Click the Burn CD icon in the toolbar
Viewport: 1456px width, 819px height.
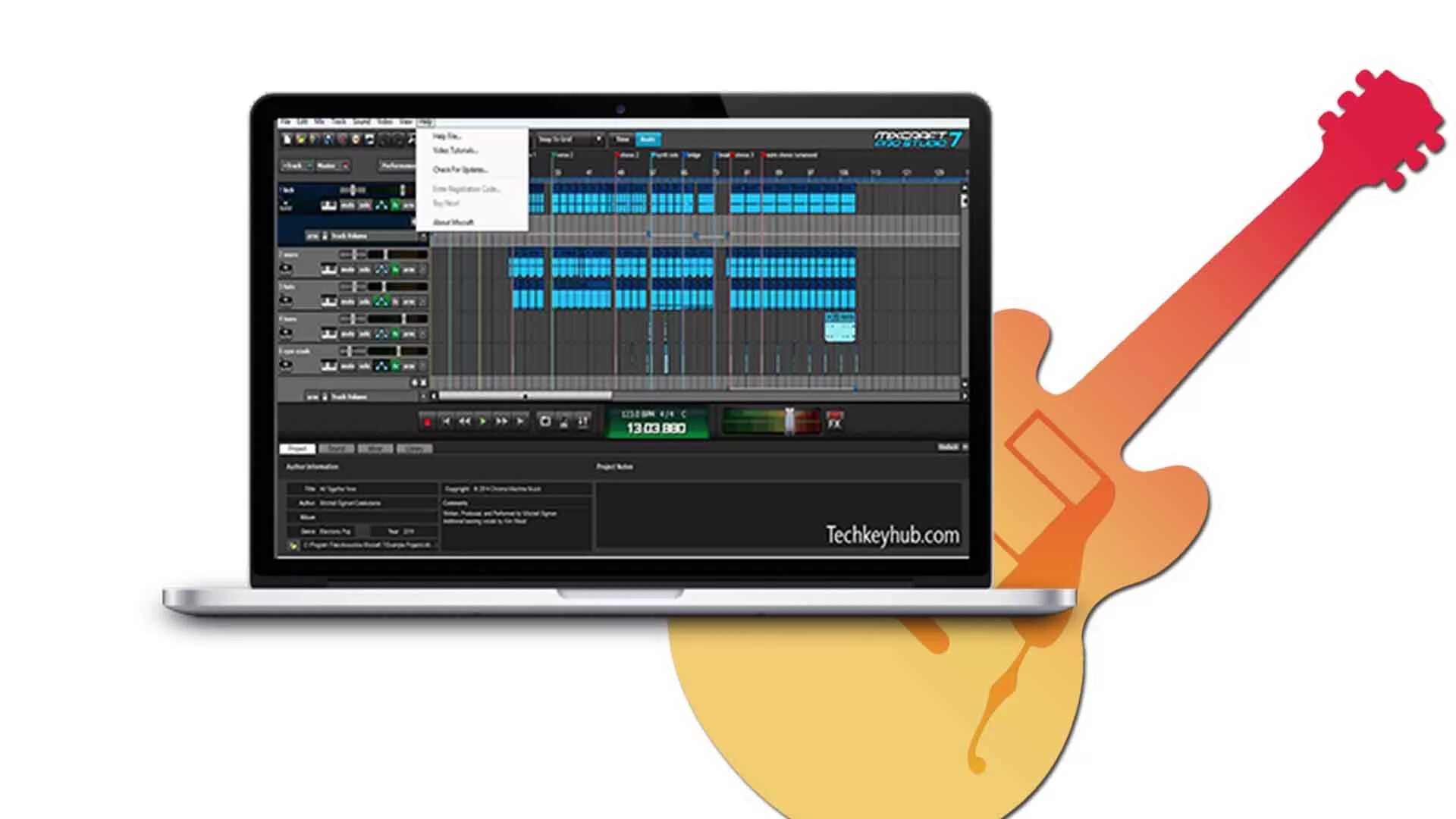[356, 140]
